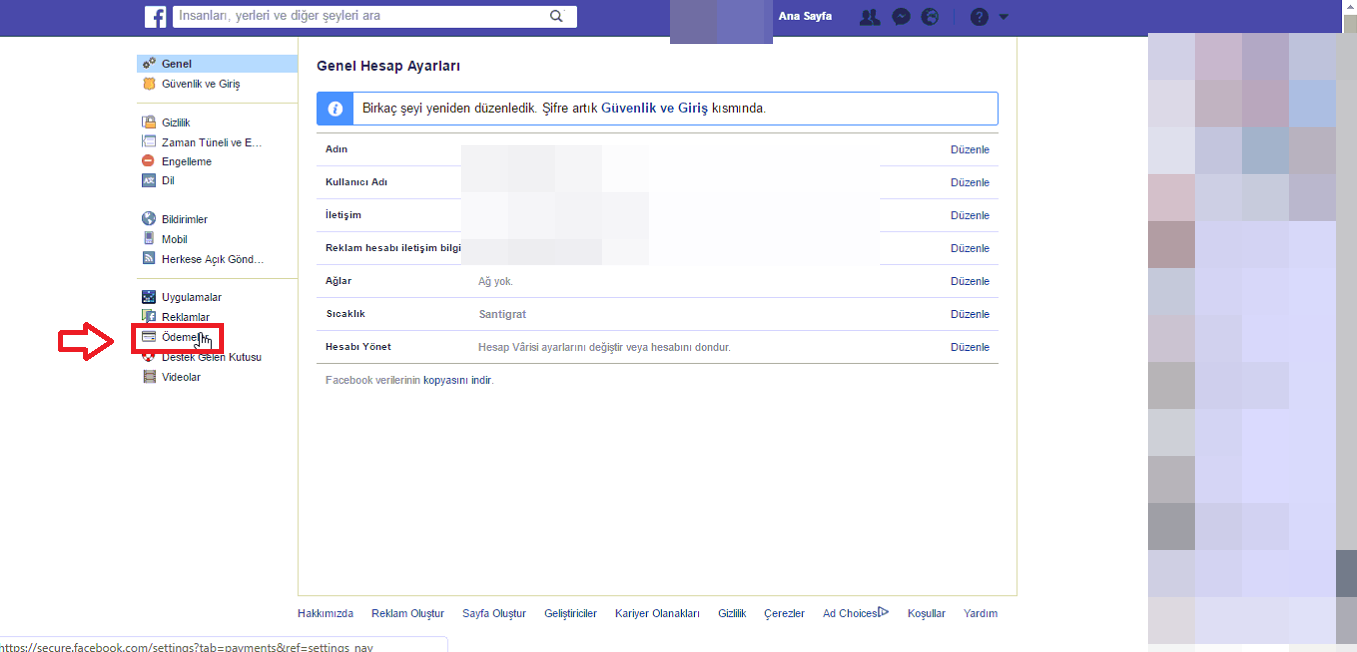Click the red icon beside Engelleme

(149, 161)
